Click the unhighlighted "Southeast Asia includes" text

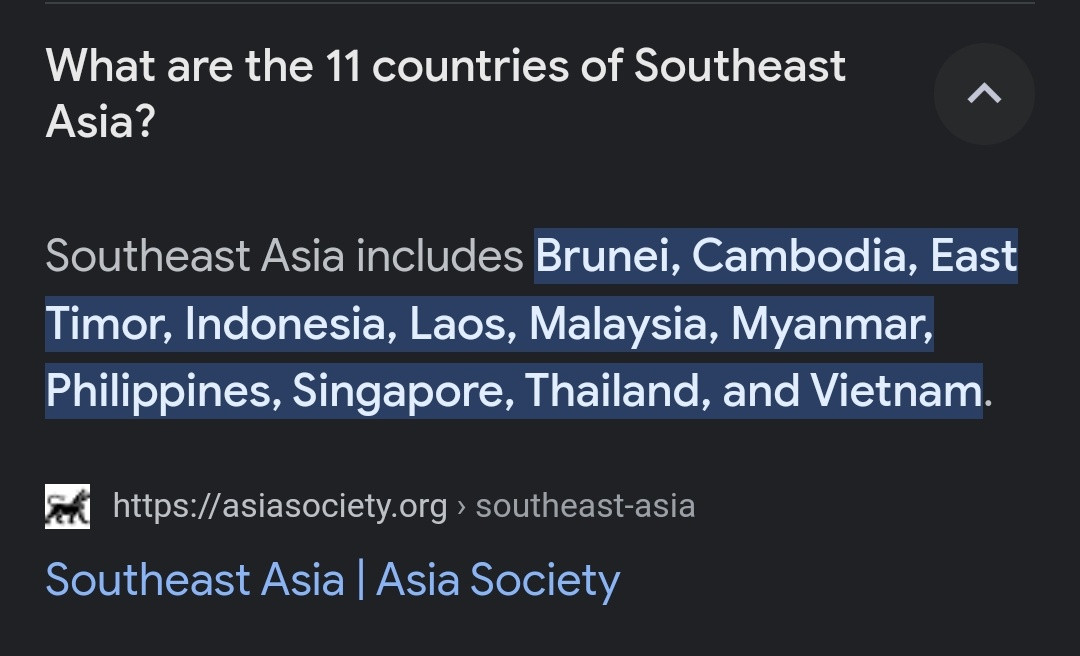(285, 257)
